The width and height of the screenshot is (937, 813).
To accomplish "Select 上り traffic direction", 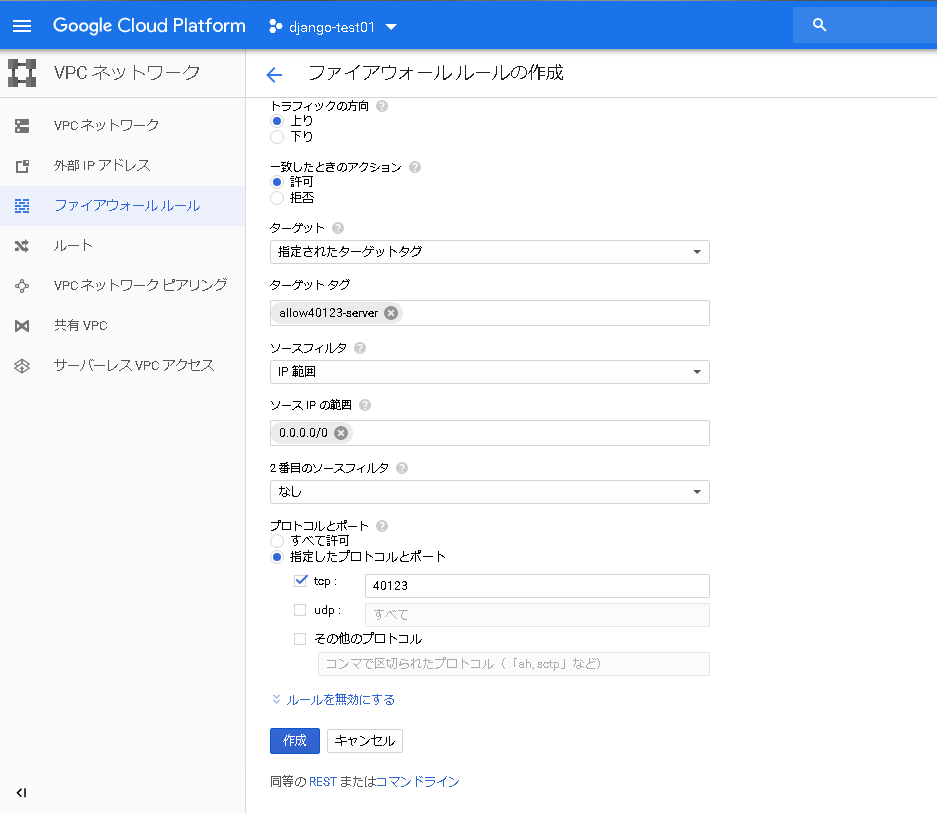I will (x=277, y=121).
